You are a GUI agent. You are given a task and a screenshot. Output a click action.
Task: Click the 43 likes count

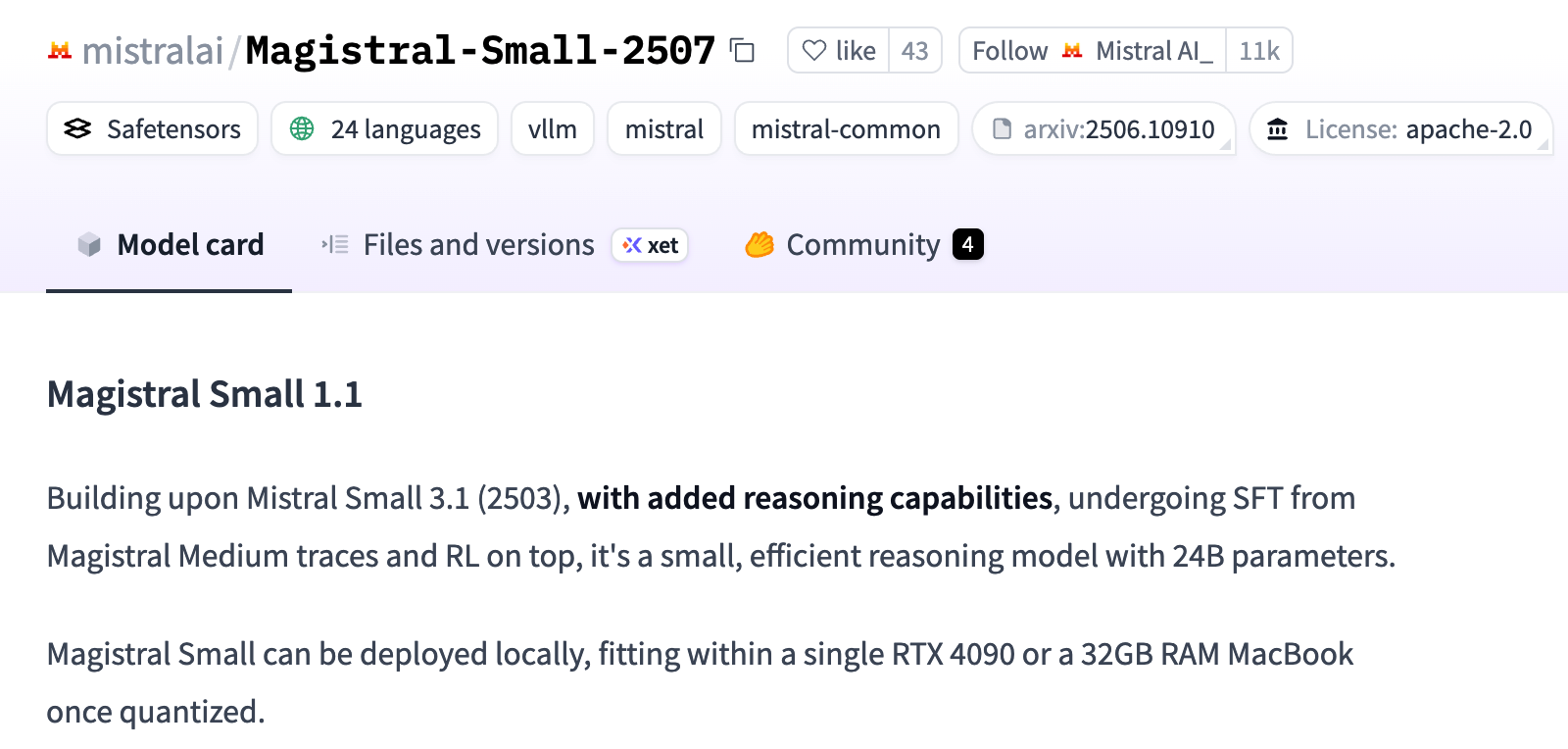pyautogui.click(x=915, y=50)
